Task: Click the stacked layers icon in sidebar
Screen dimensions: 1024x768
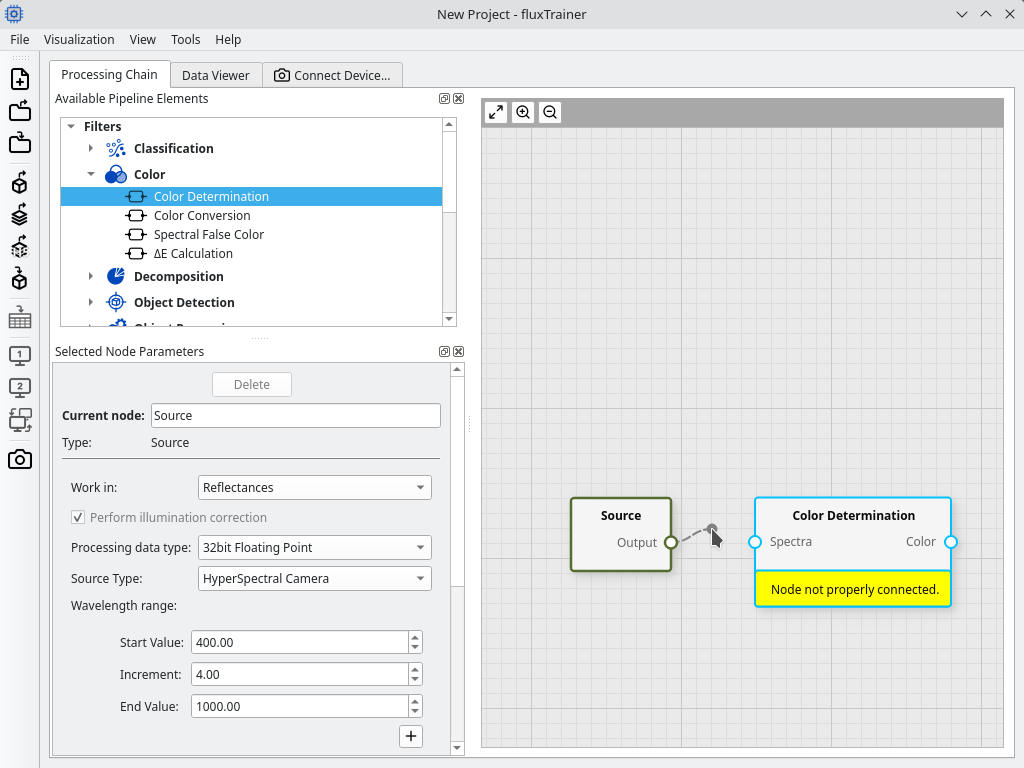Action: click(x=20, y=215)
